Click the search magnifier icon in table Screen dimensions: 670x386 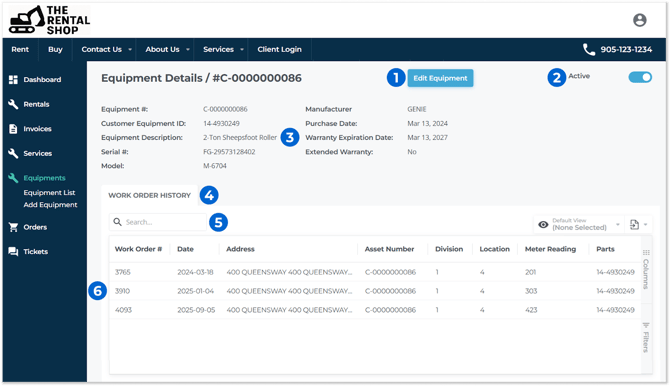click(x=118, y=222)
